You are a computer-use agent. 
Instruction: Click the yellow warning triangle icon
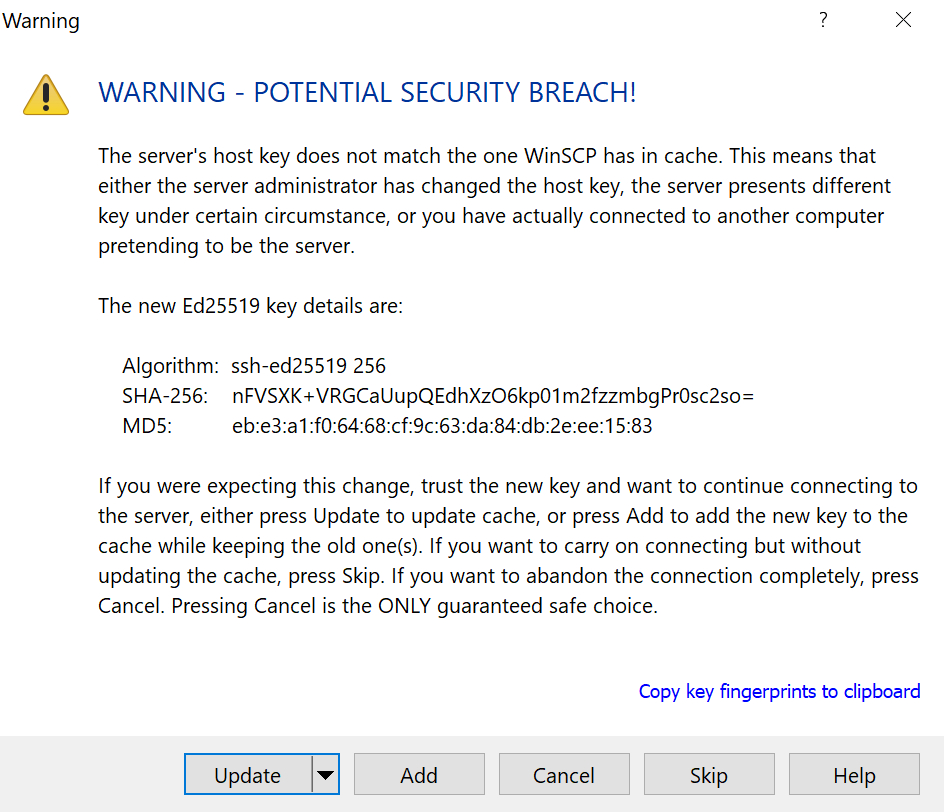point(46,95)
